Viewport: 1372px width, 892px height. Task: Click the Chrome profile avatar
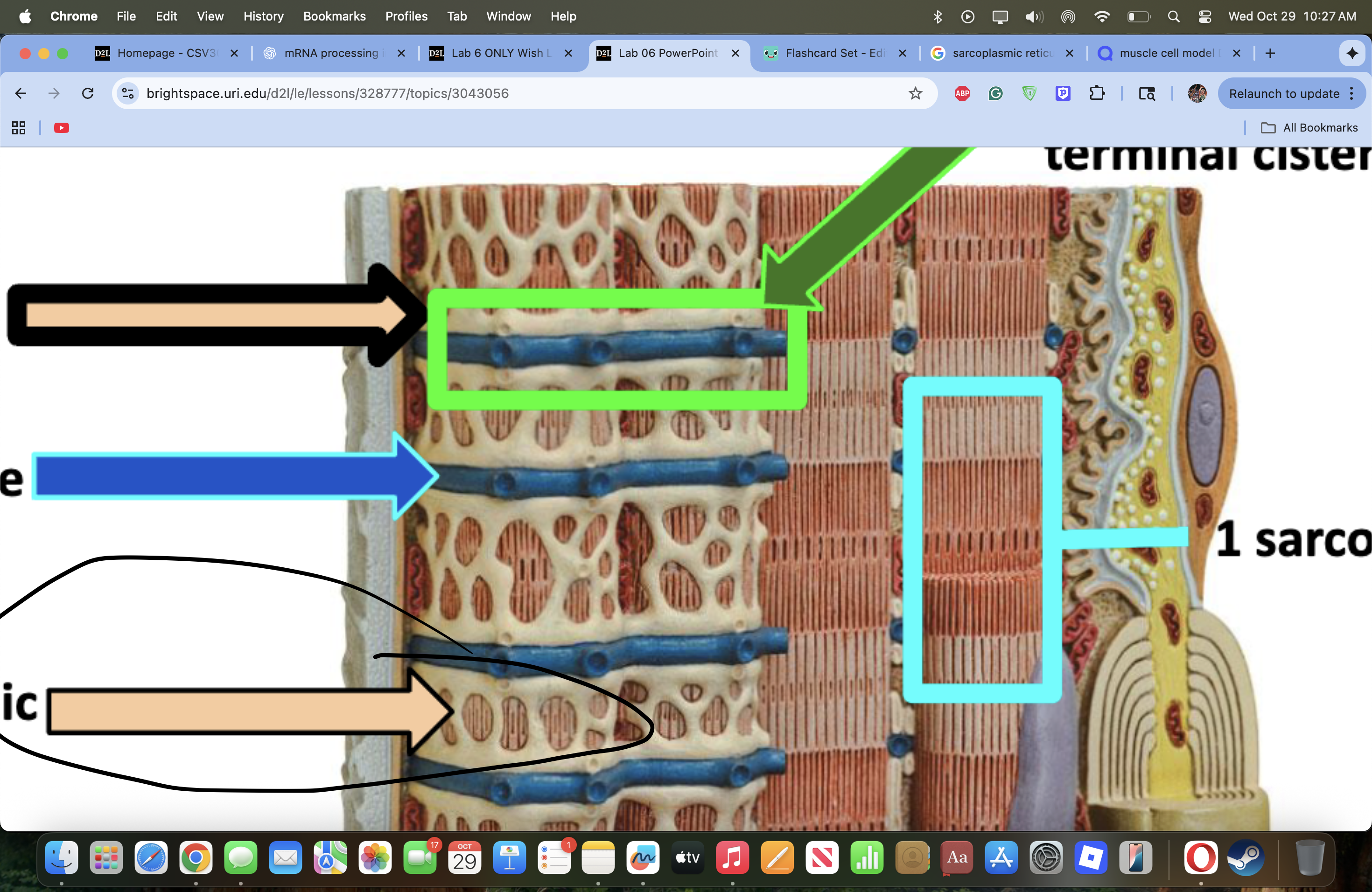point(1197,93)
